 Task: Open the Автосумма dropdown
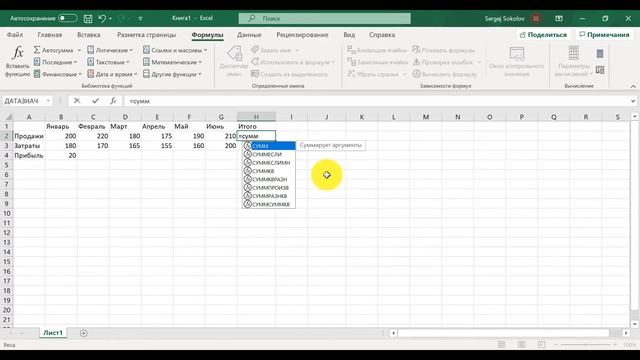click(58, 50)
